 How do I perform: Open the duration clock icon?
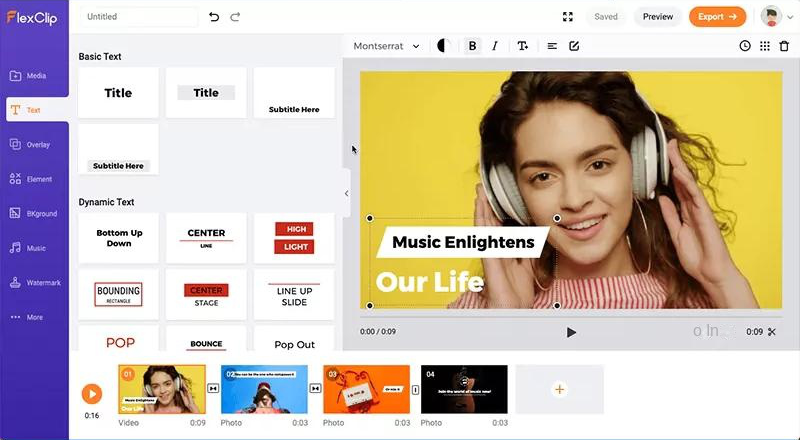[744, 46]
